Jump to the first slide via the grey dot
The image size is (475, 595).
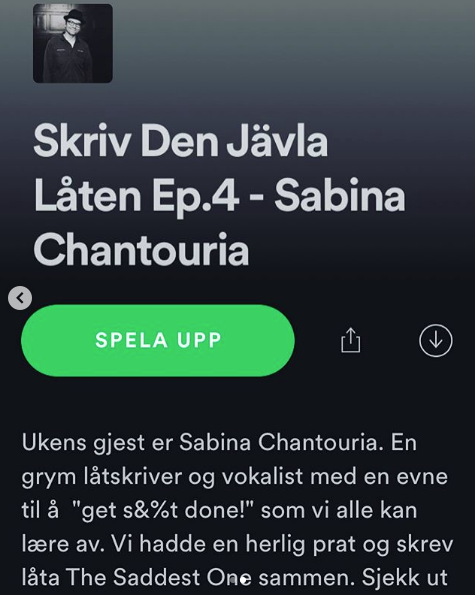click(x=233, y=579)
